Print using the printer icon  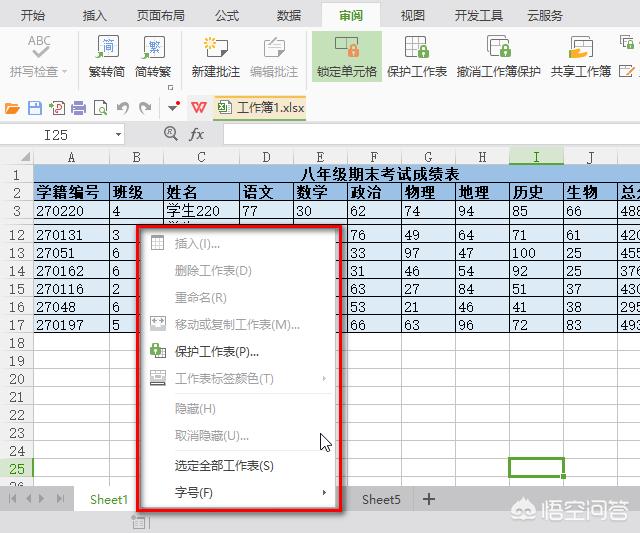coord(78,108)
